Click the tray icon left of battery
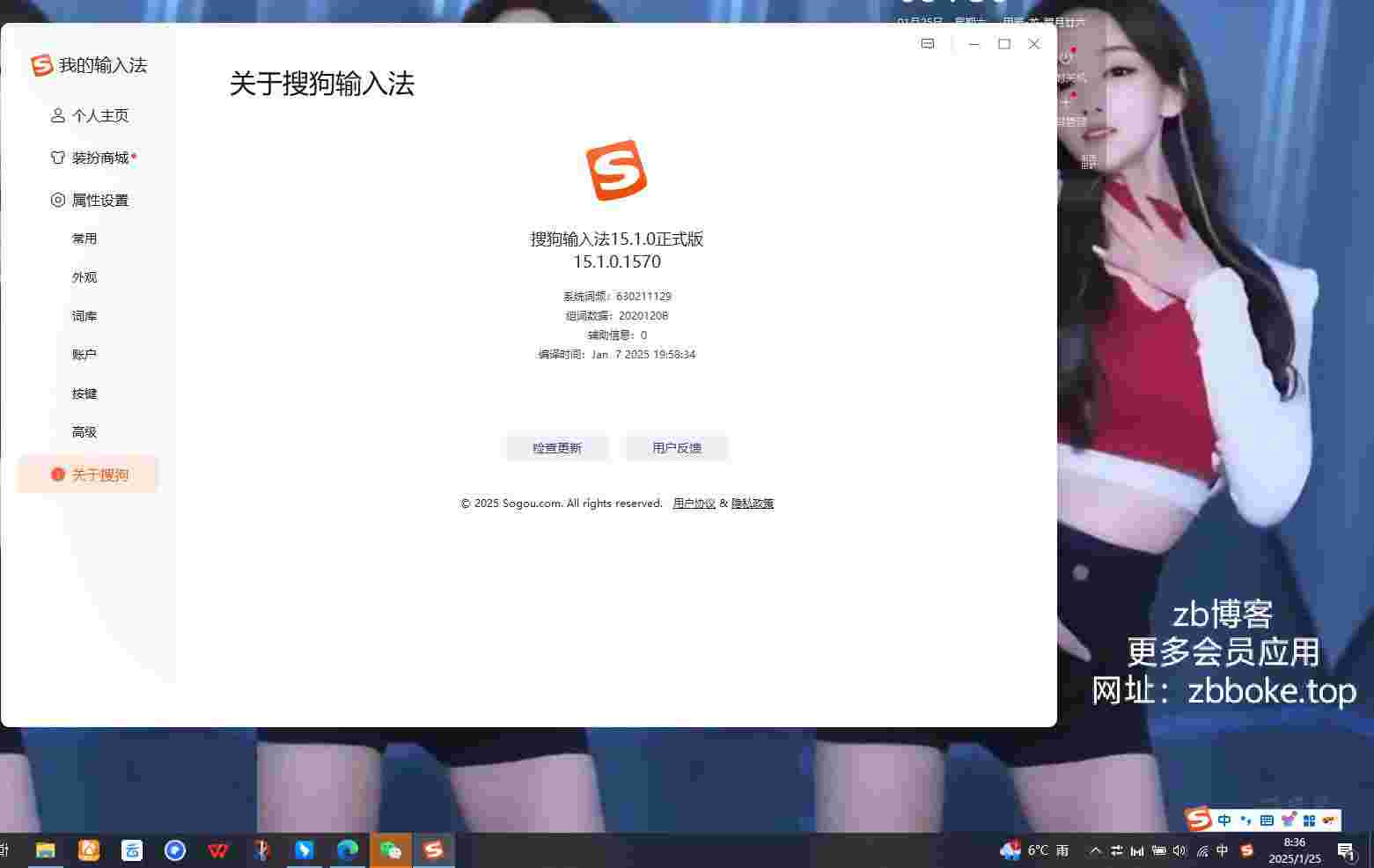The width and height of the screenshot is (1374, 868). point(1138,850)
